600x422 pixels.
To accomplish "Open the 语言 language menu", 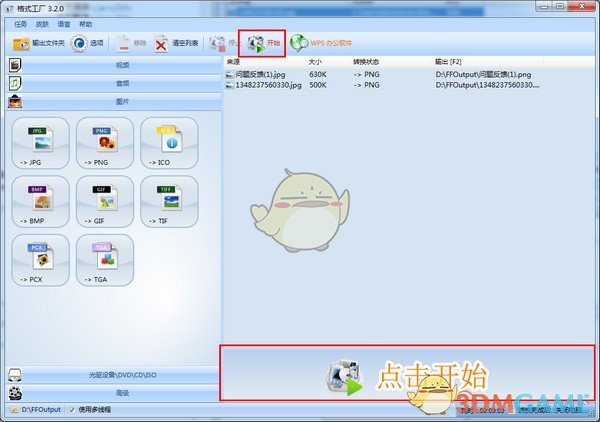I will (64, 24).
